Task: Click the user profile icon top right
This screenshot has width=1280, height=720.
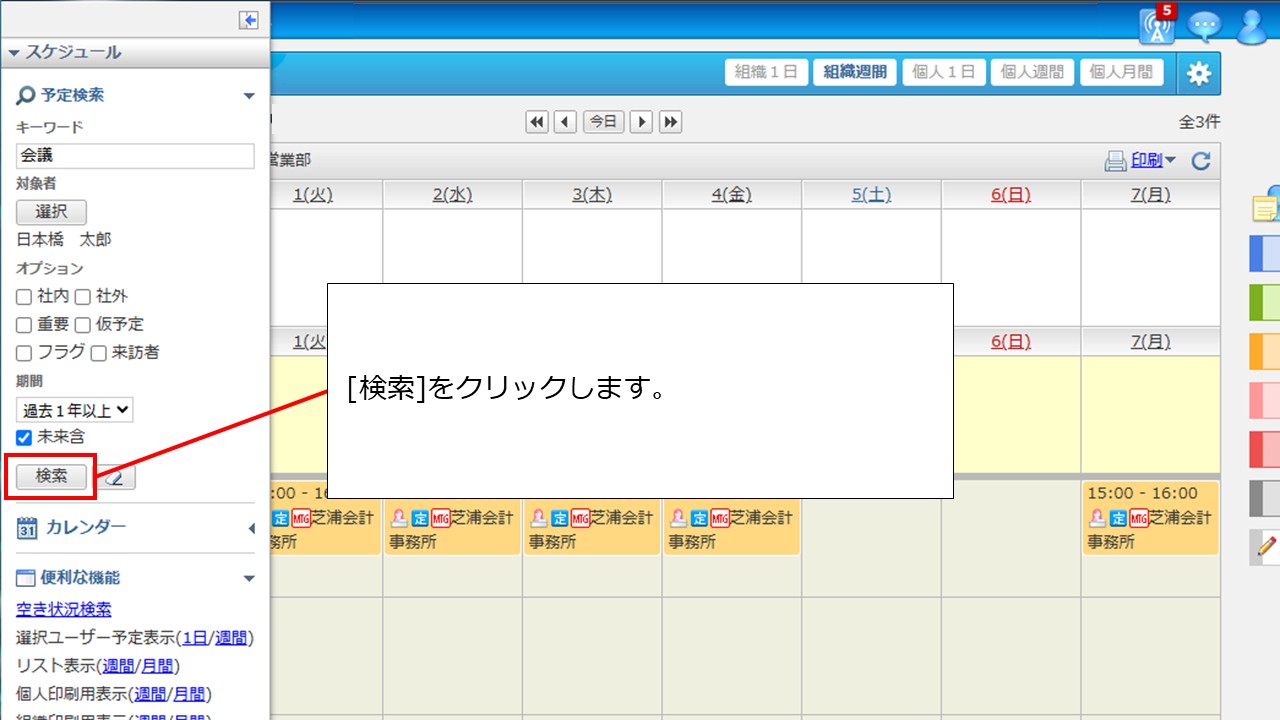Action: coord(1252,27)
